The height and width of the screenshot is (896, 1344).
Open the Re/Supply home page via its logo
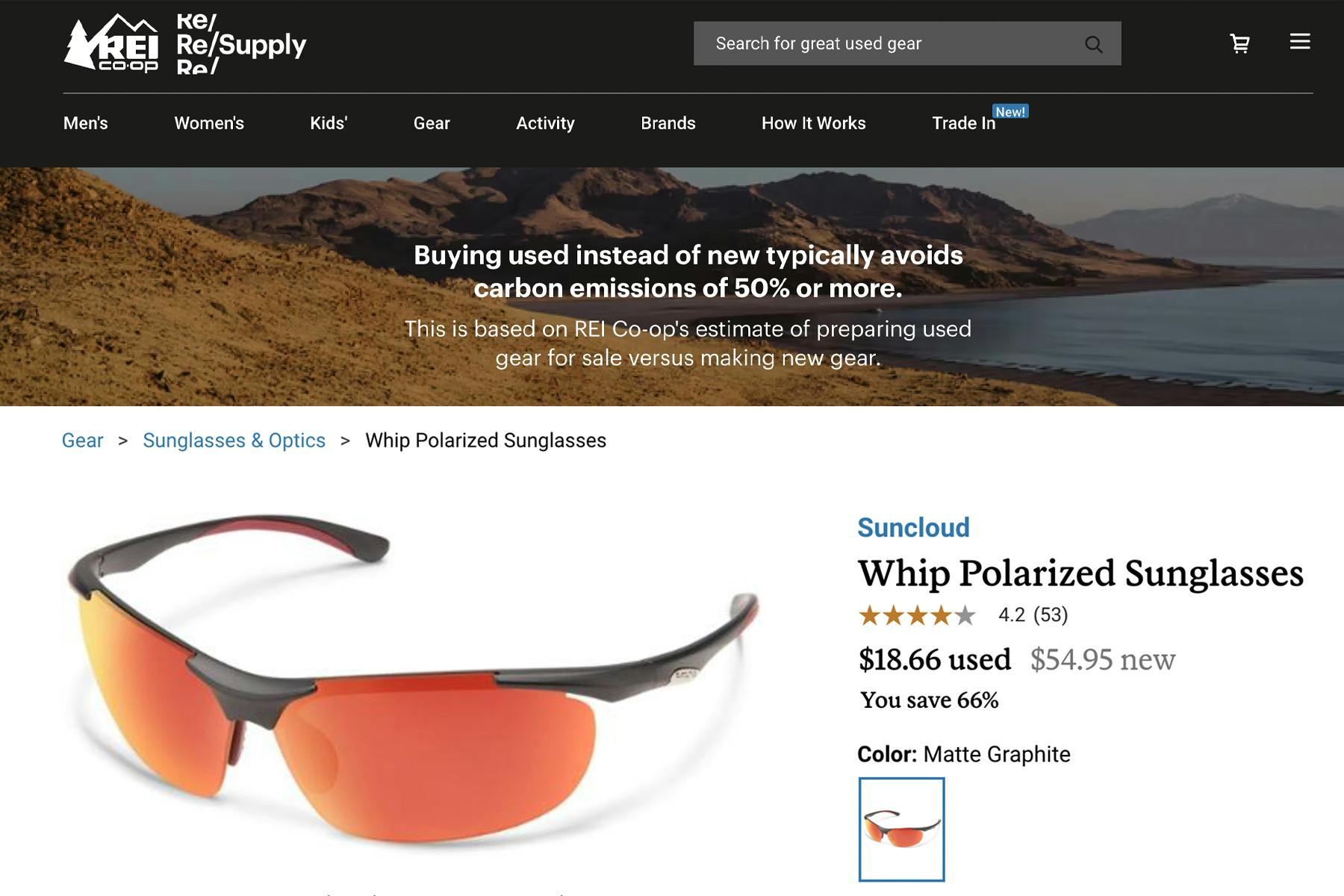(240, 43)
